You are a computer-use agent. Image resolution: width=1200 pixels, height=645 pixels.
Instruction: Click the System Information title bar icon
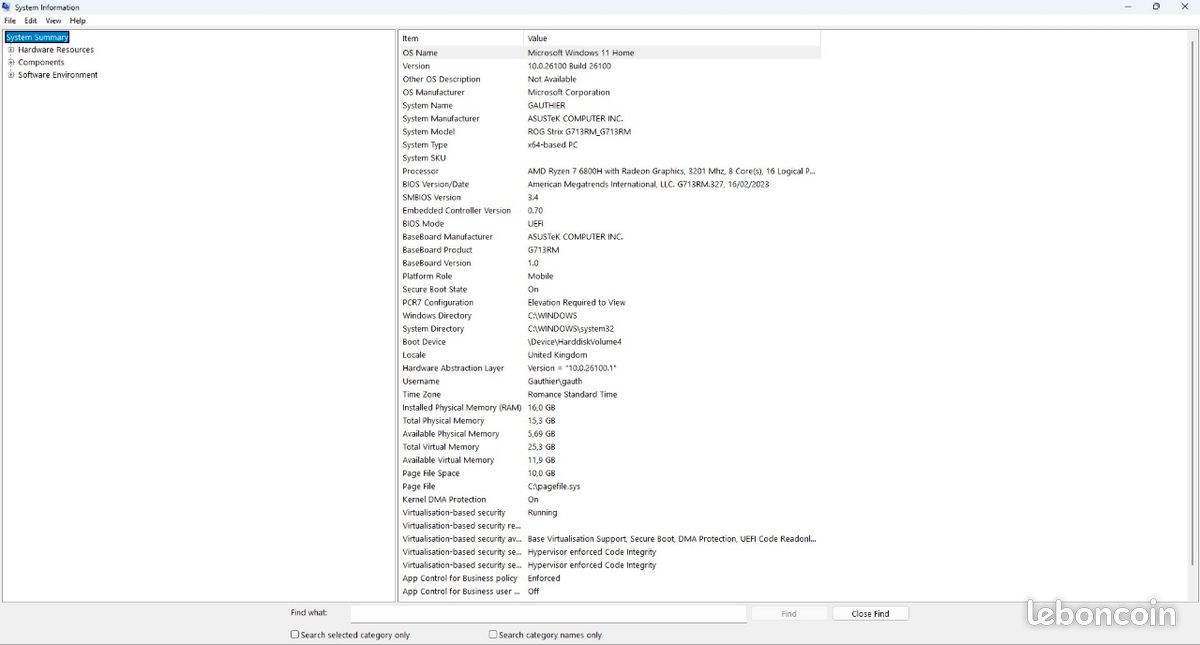pyautogui.click(x=7, y=7)
